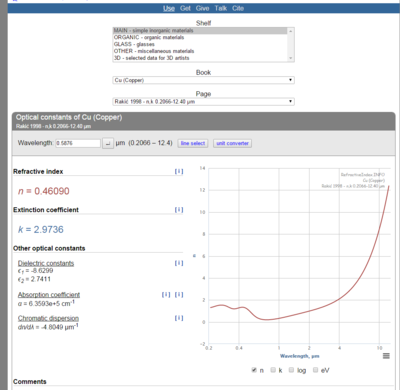The width and height of the screenshot is (400, 390).
Task: Click the unit converter button
Action: (x=232, y=143)
